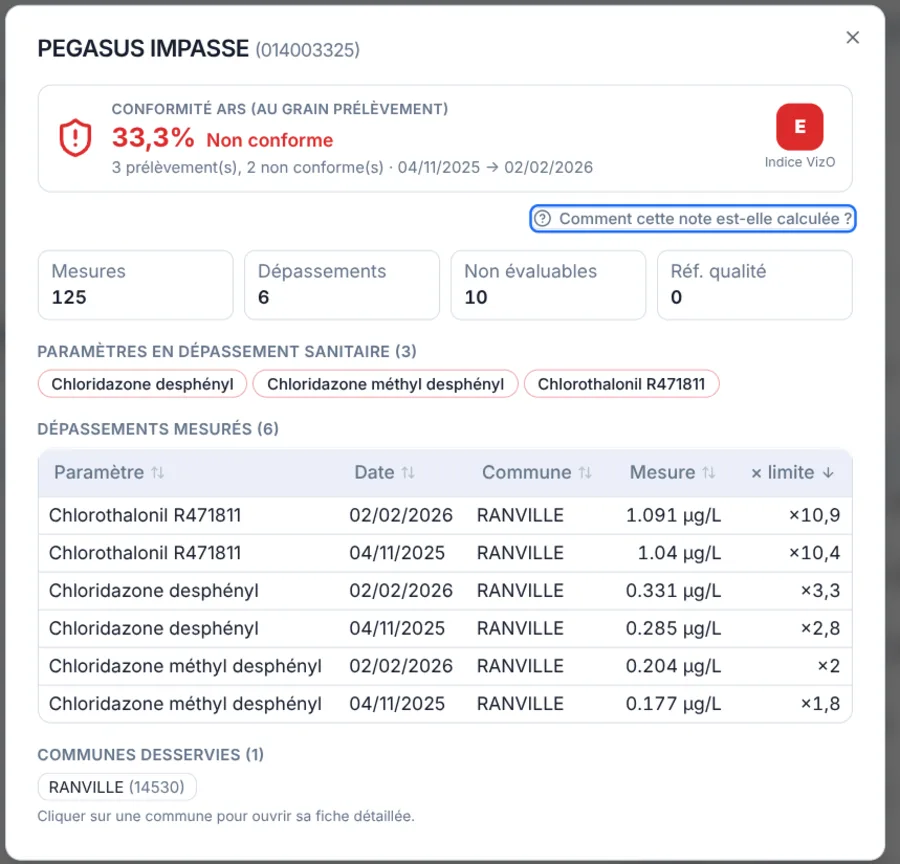The height and width of the screenshot is (864, 900).
Task: Sort table by Date column arrows
Action: (408, 472)
